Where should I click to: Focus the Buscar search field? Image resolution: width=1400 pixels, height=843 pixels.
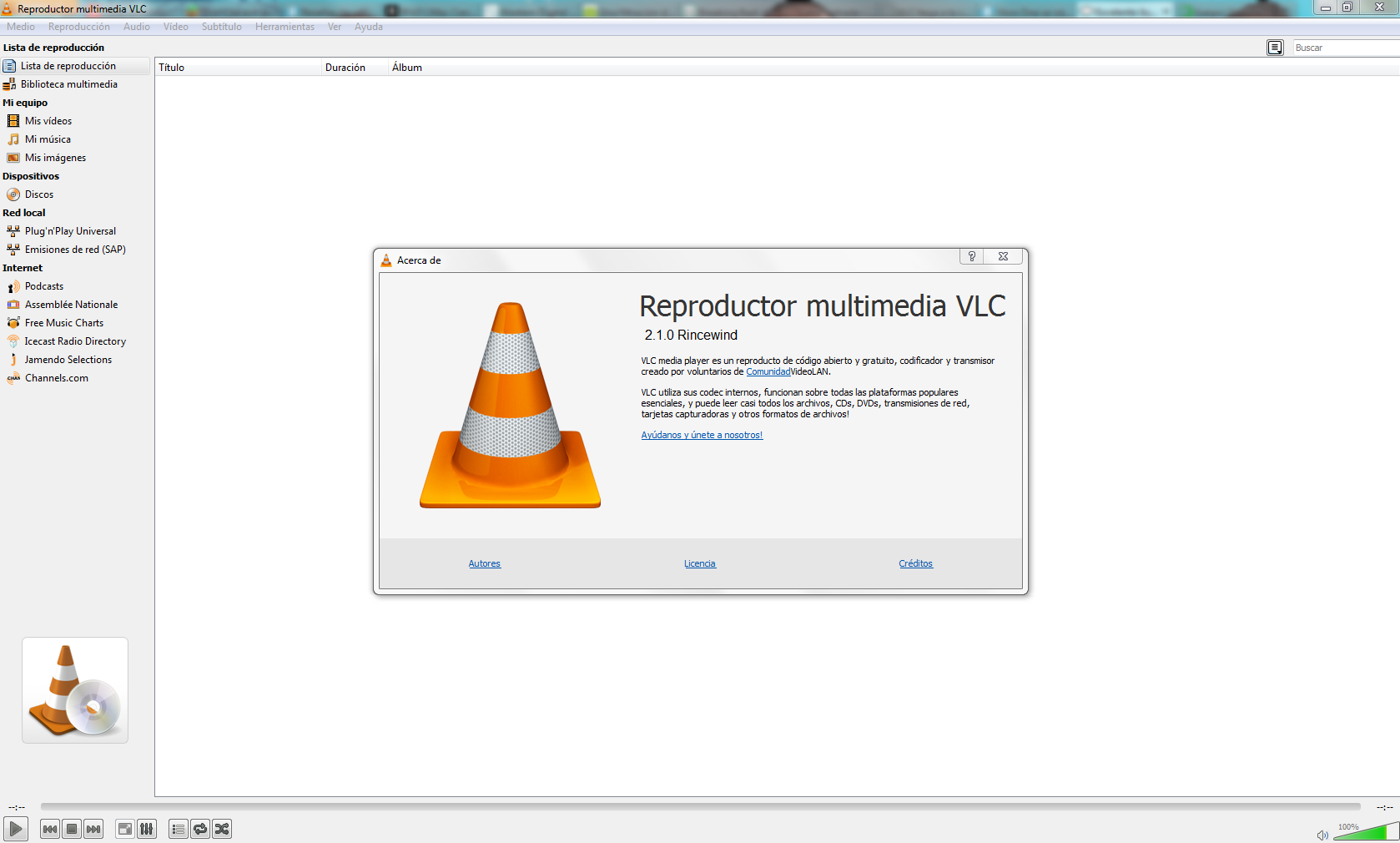pyautogui.click(x=1345, y=48)
